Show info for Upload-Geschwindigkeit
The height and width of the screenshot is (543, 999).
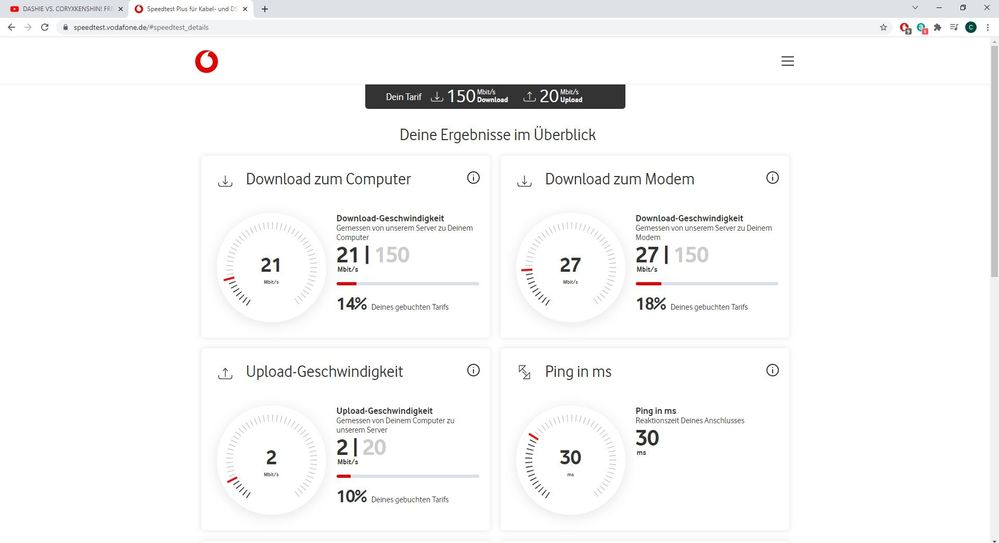pos(473,370)
